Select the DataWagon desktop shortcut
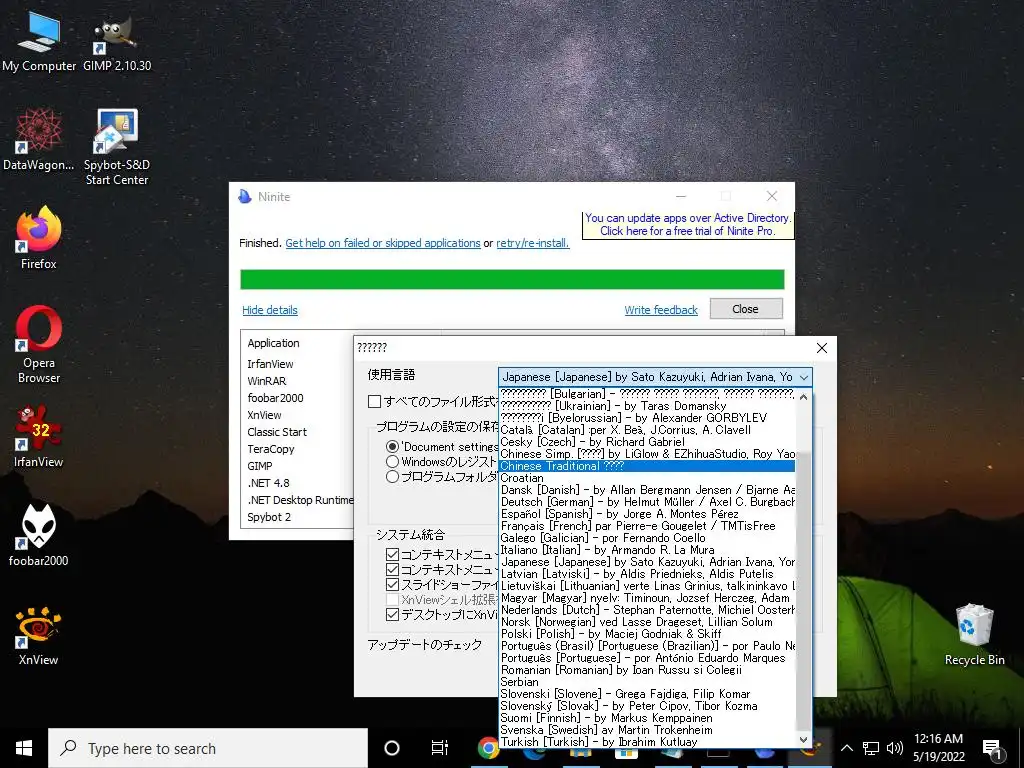Viewport: 1024px width, 768px height. click(39, 139)
